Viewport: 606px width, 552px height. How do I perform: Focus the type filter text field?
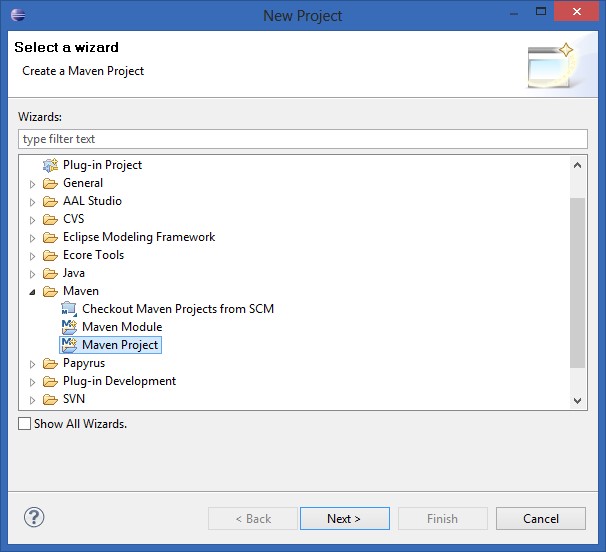(x=303, y=139)
